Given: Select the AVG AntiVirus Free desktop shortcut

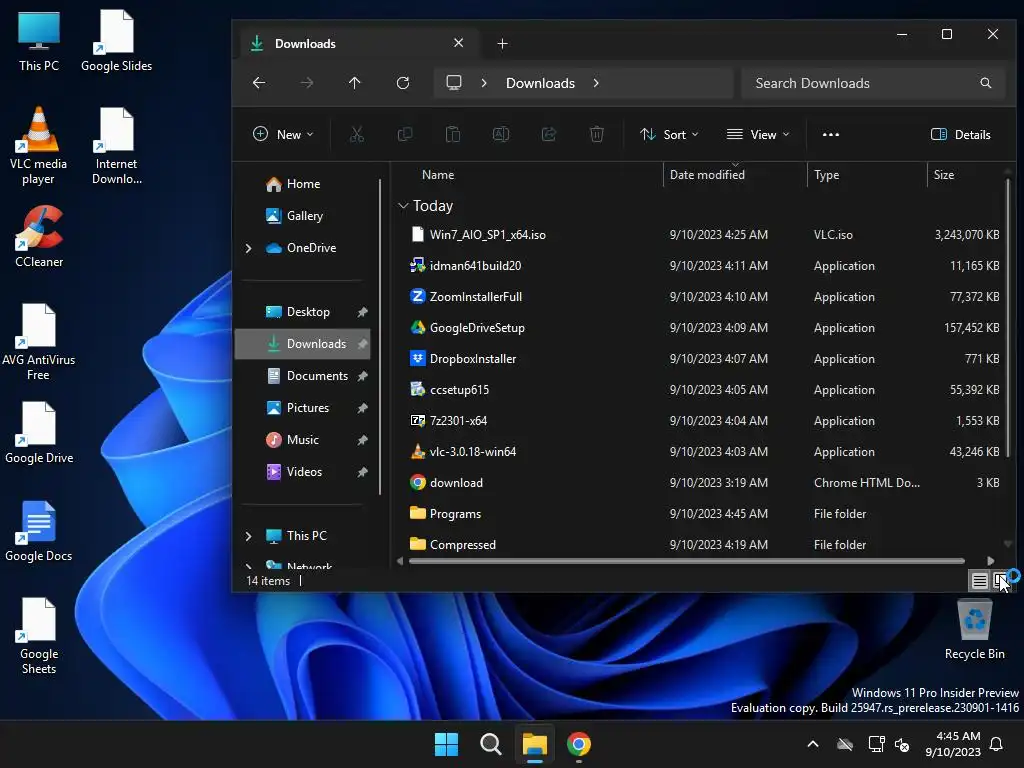Looking at the screenshot, I should [x=39, y=342].
